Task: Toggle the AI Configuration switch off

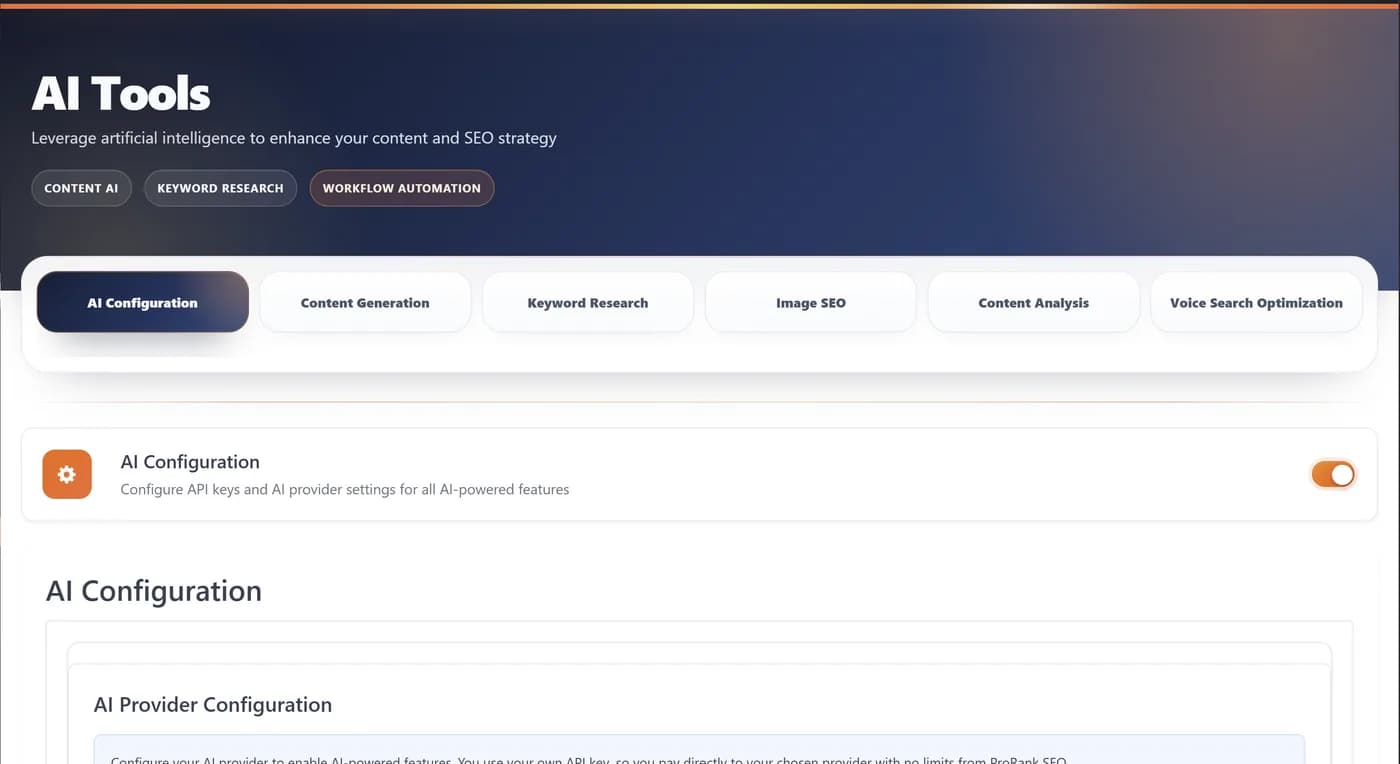Action: coord(1333,474)
